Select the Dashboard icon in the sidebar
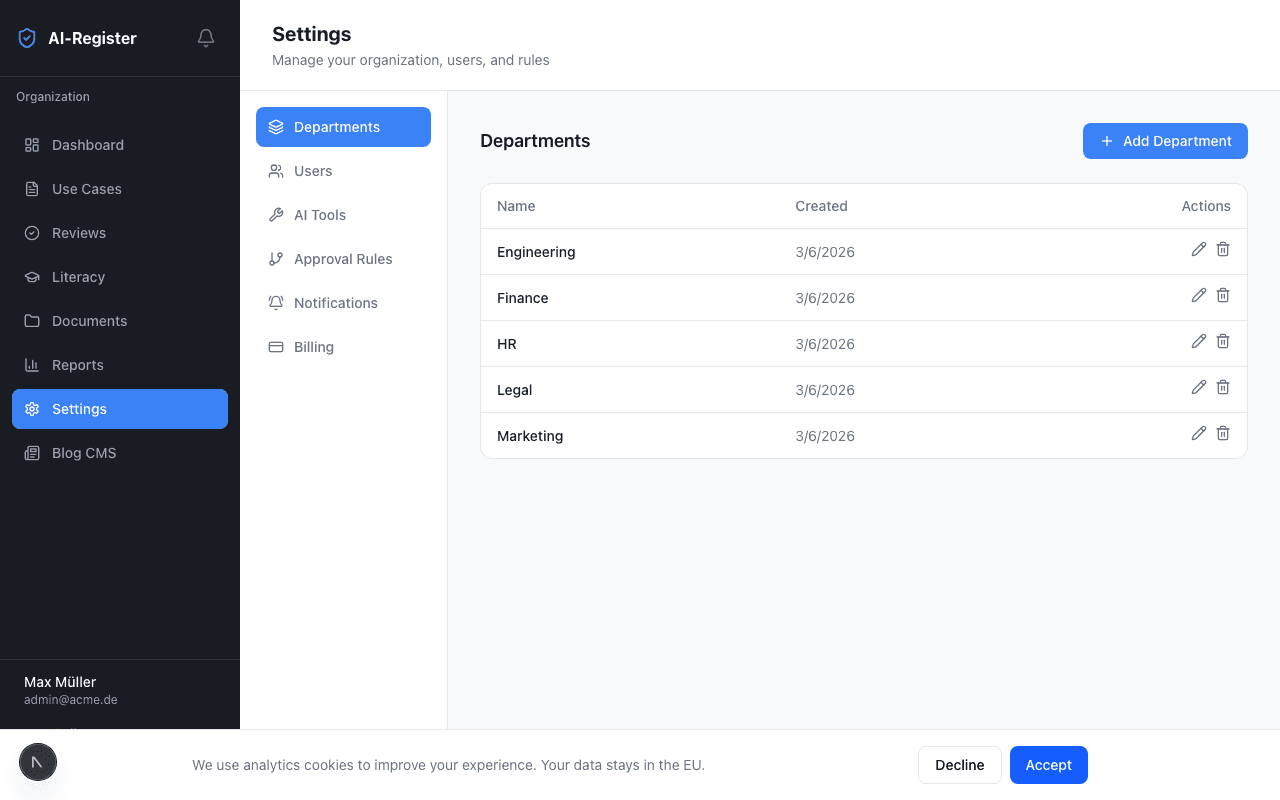The width and height of the screenshot is (1280, 800). coord(32,145)
